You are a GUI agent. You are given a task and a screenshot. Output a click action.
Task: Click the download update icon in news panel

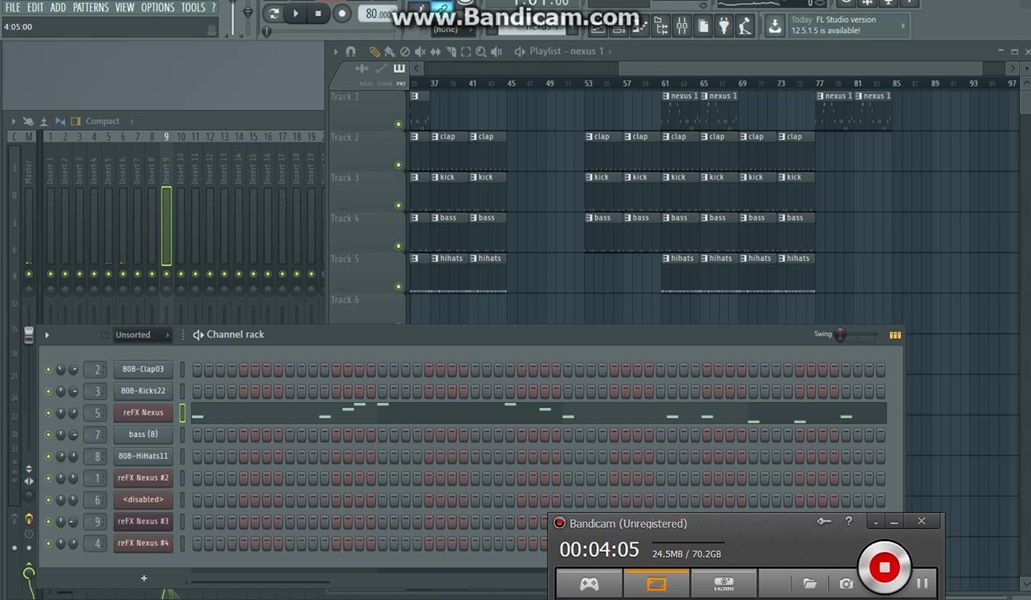click(775, 26)
